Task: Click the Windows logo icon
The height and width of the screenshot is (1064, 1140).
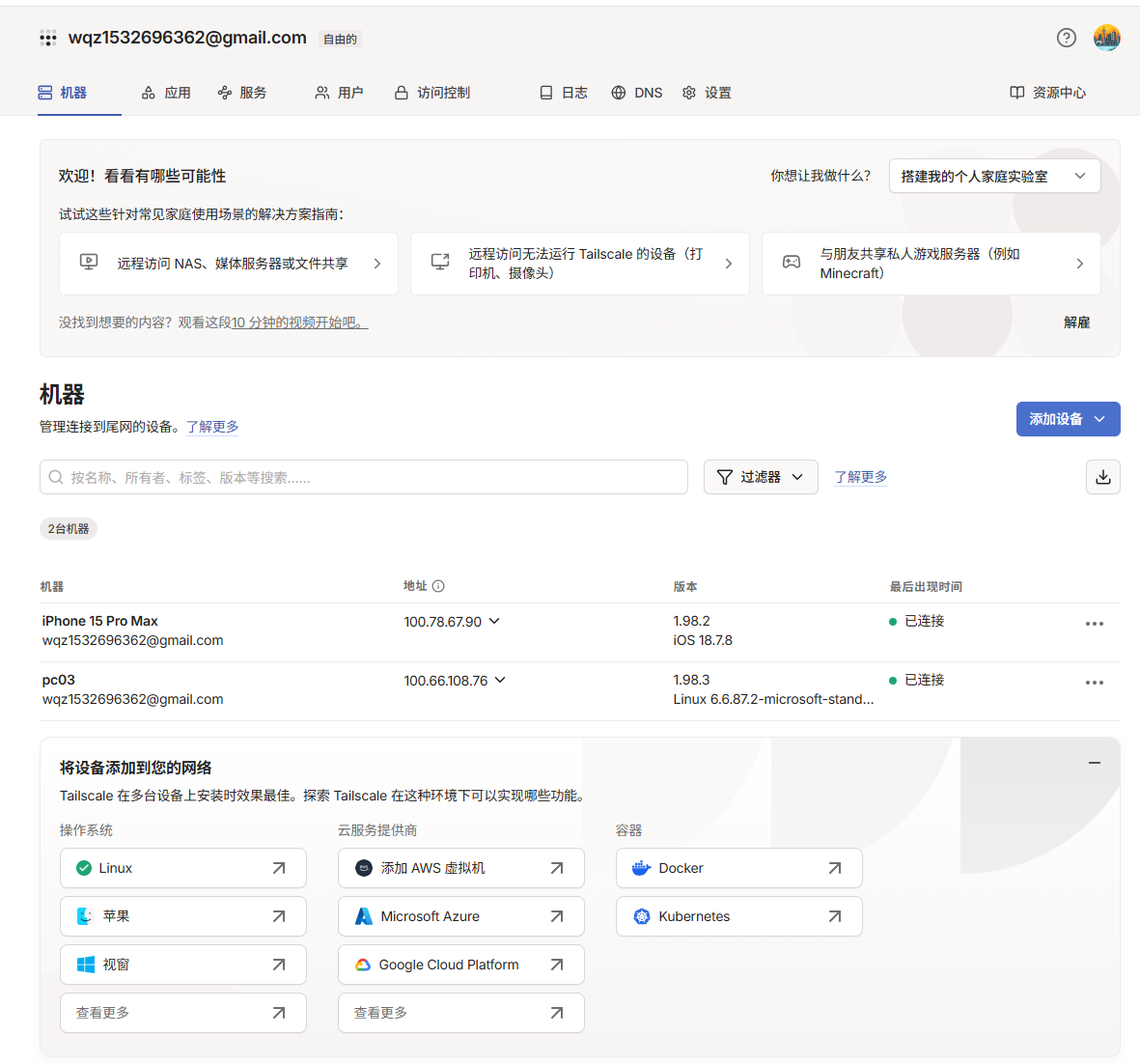Action: pos(85,965)
